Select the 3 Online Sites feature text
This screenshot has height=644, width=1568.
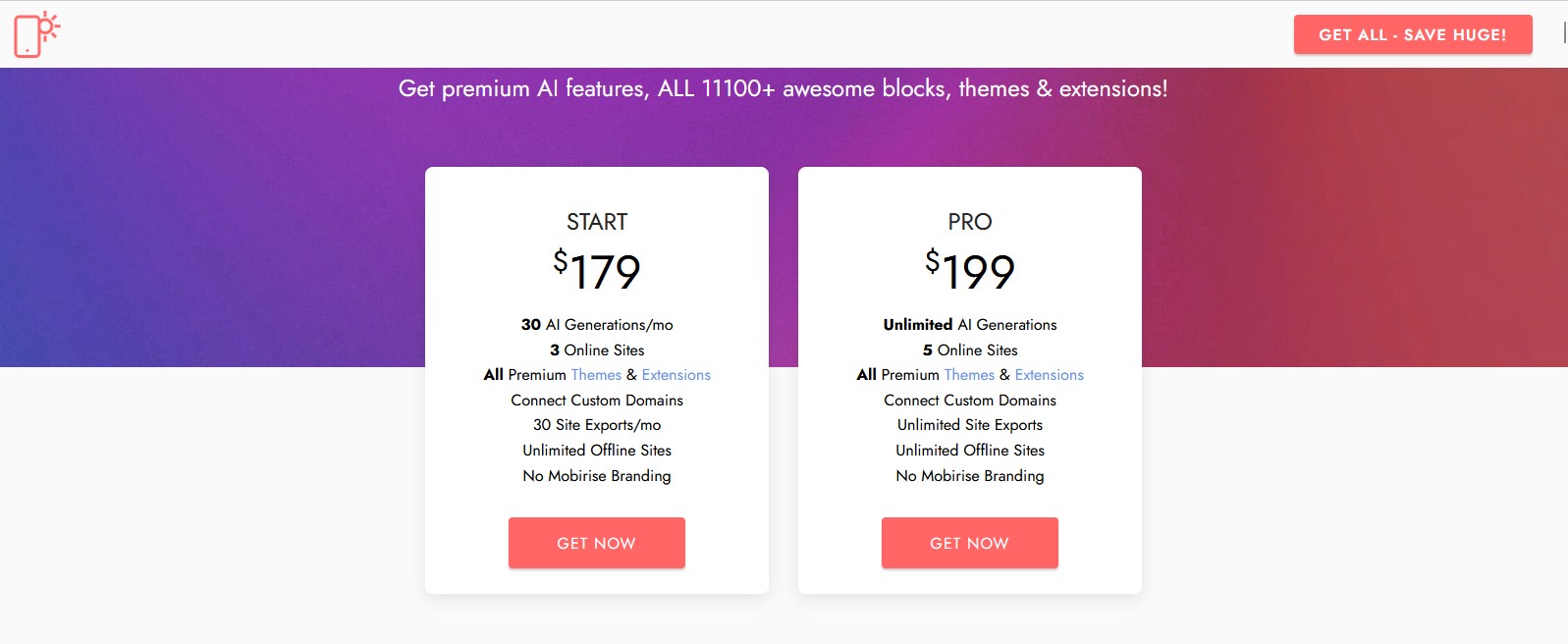tap(597, 350)
